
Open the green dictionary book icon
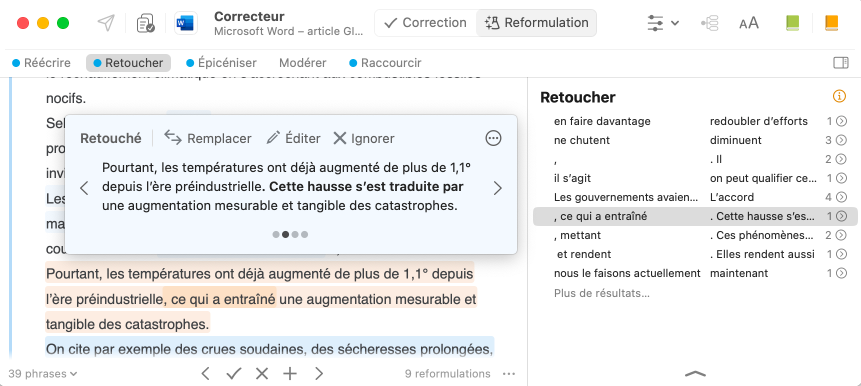[x=792, y=23]
